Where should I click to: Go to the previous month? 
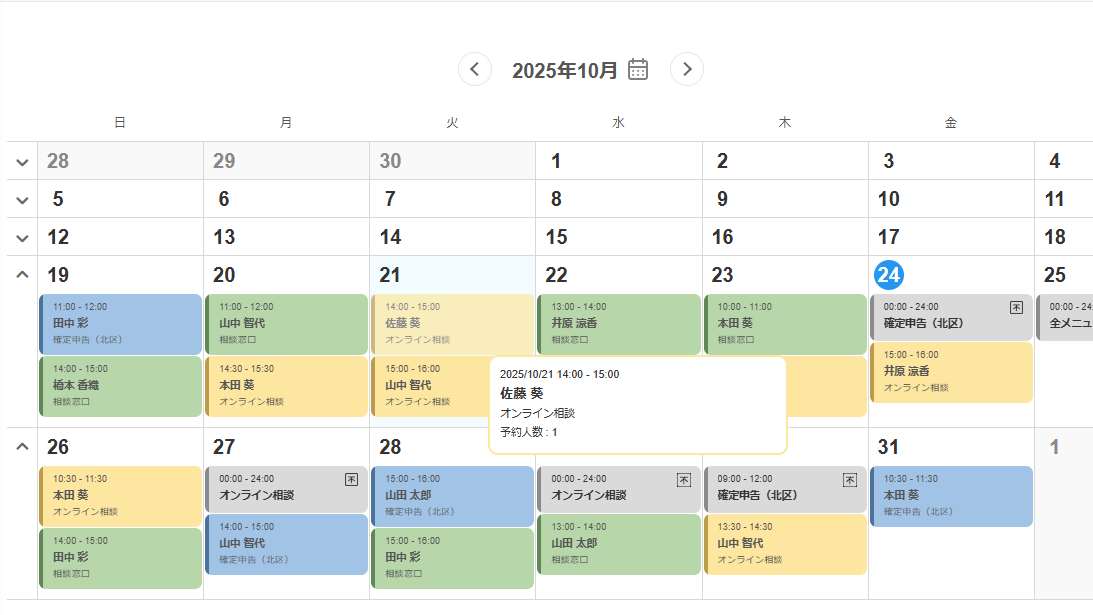475,69
